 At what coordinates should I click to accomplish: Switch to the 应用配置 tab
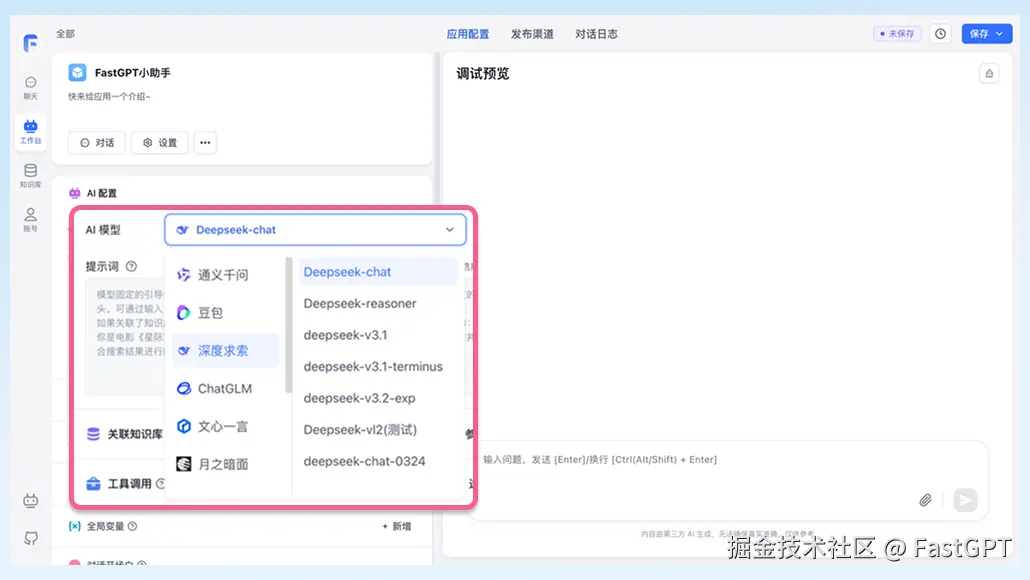coord(468,34)
